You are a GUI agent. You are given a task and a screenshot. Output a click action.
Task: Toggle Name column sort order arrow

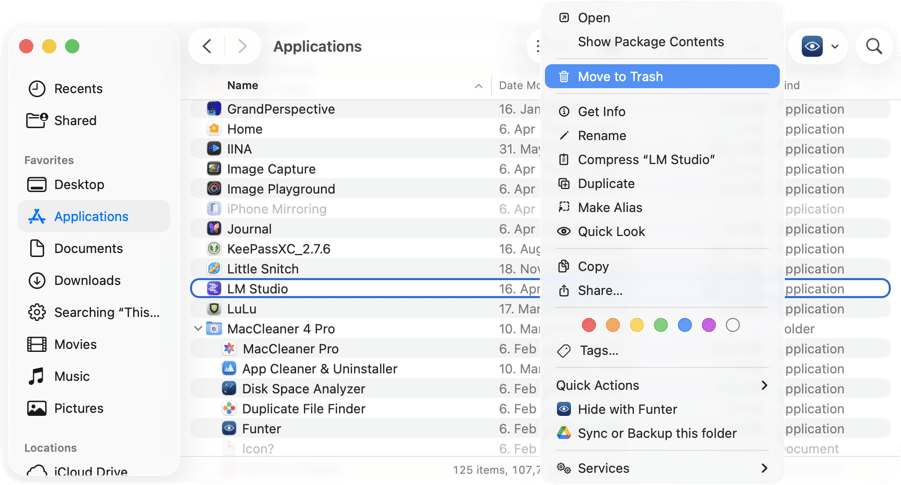click(x=478, y=86)
